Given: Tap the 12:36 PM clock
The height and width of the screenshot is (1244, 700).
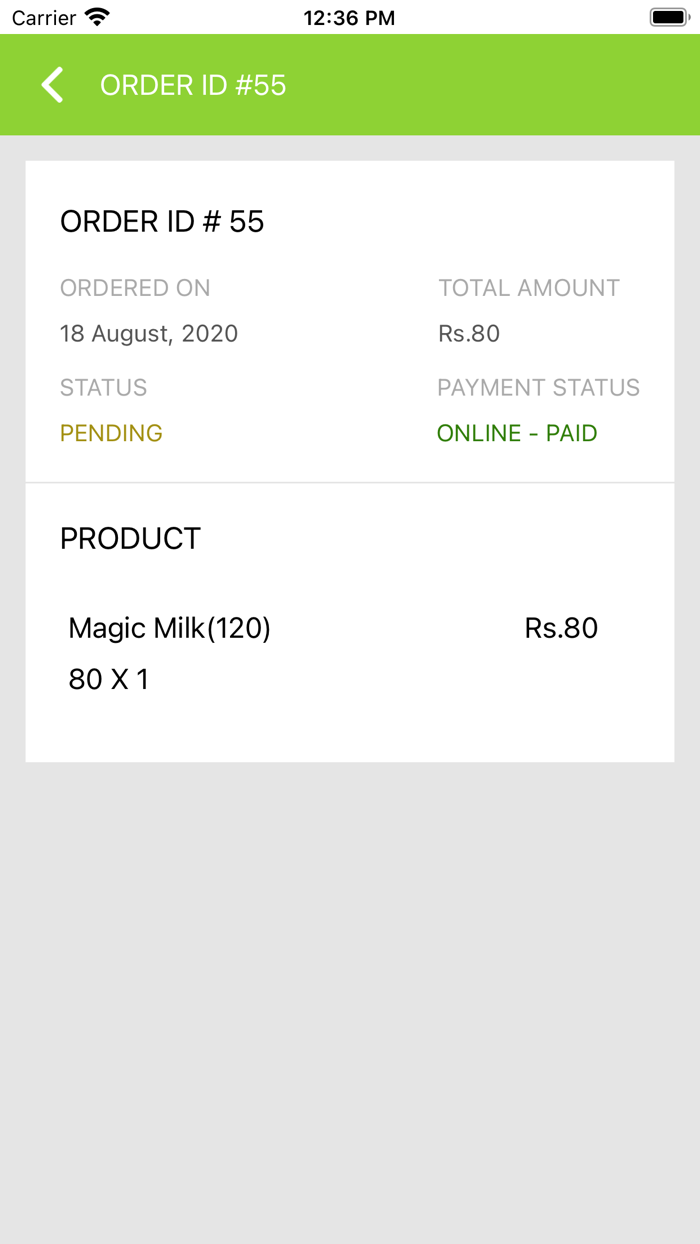Looking at the screenshot, I should click(x=349, y=18).
